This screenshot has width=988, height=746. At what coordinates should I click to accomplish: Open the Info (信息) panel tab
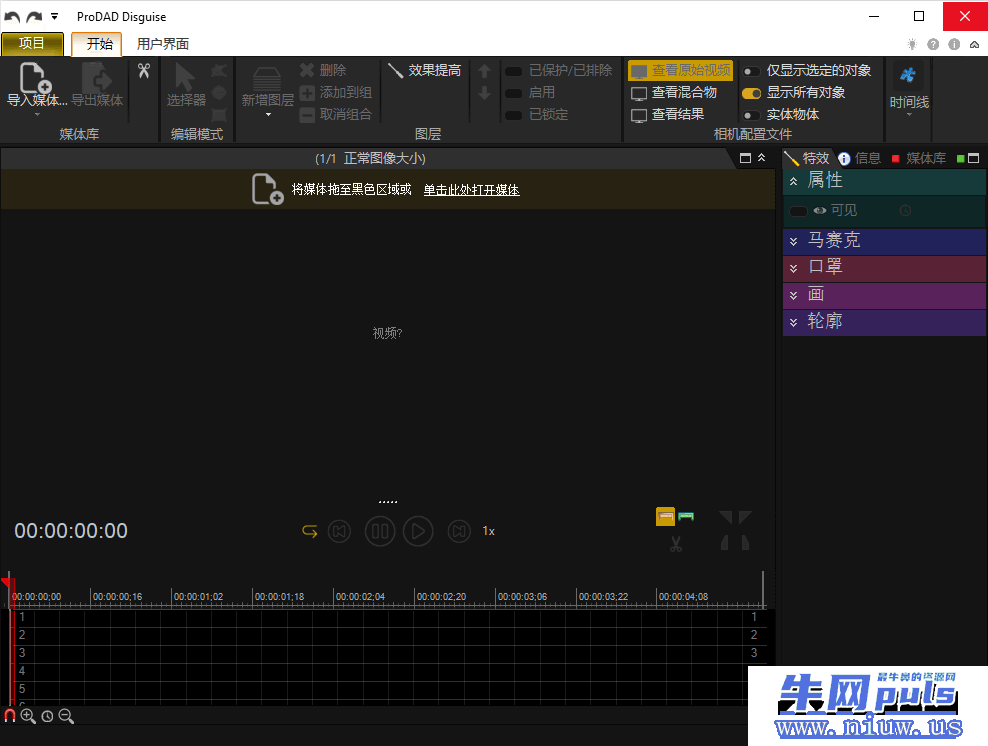[x=859, y=158]
